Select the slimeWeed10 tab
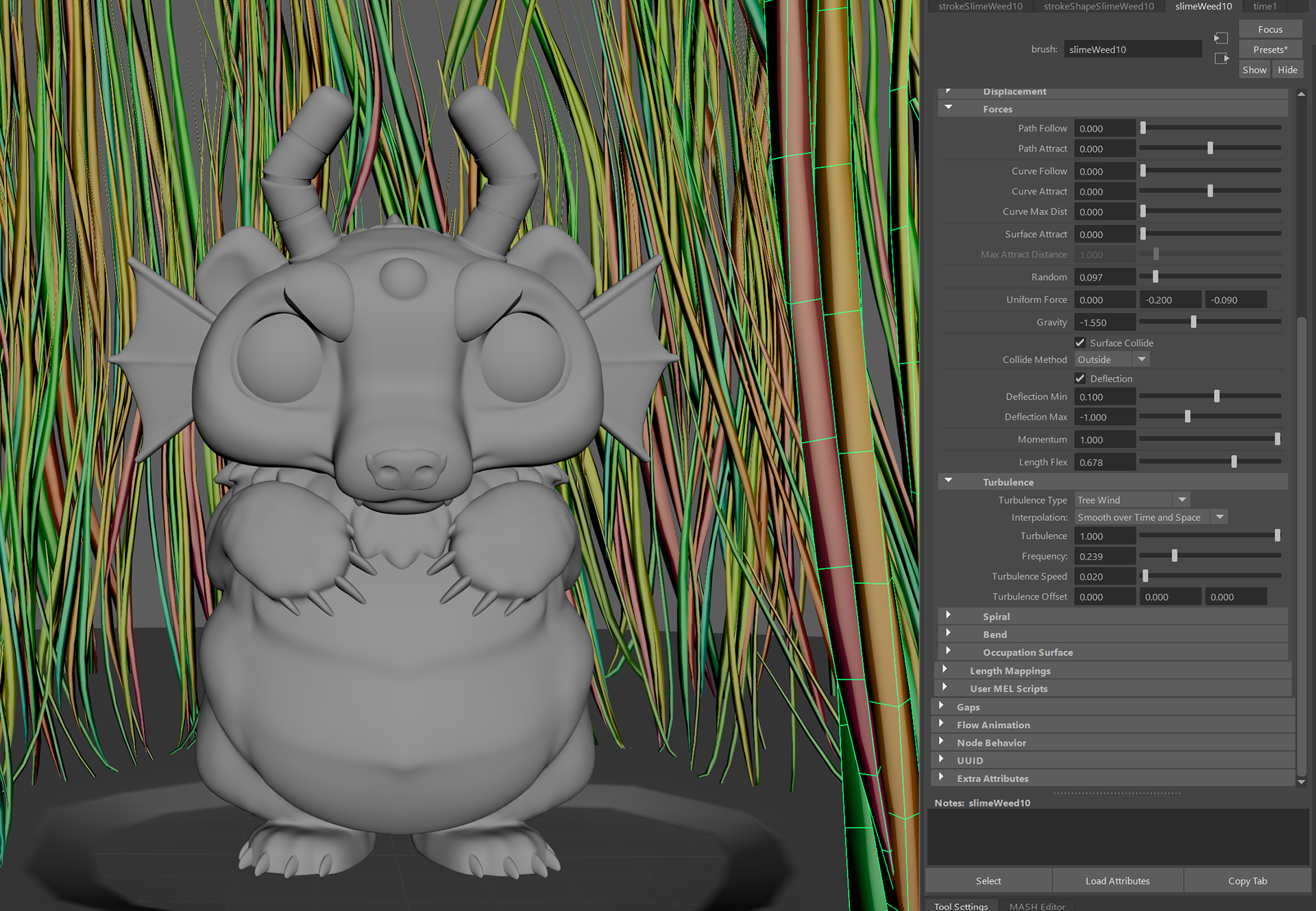This screenshot has width=1316, height=911. click(1204, 6)
